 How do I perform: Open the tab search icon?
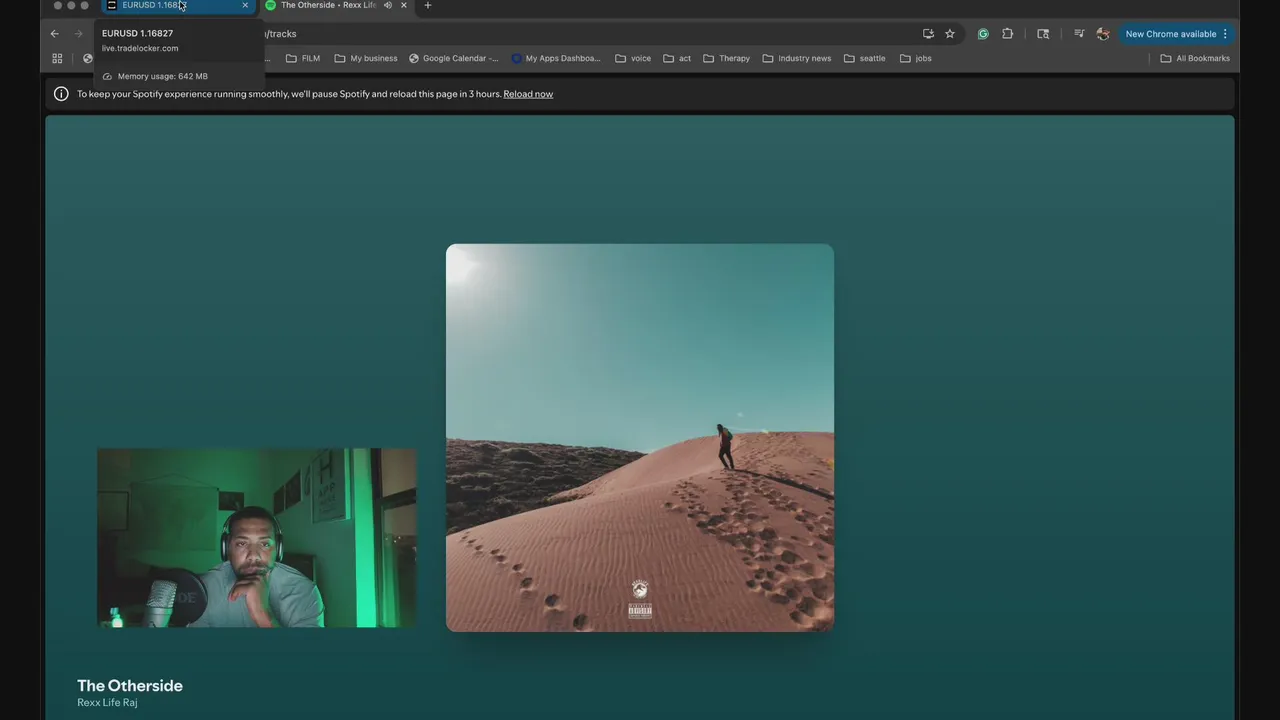[x=1043, y=34]
